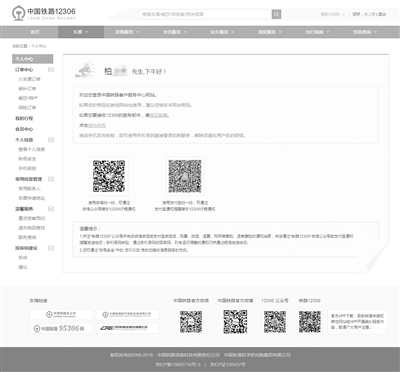The image size is (400, 372).
Task: Open 我的行程 in the sidebar
Action: coord(24,118)
